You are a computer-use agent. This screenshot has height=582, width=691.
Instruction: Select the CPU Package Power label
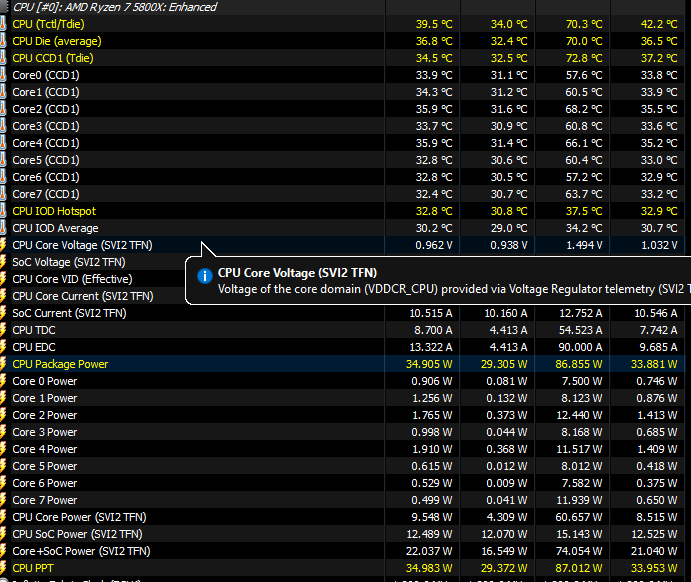point(60,364)
